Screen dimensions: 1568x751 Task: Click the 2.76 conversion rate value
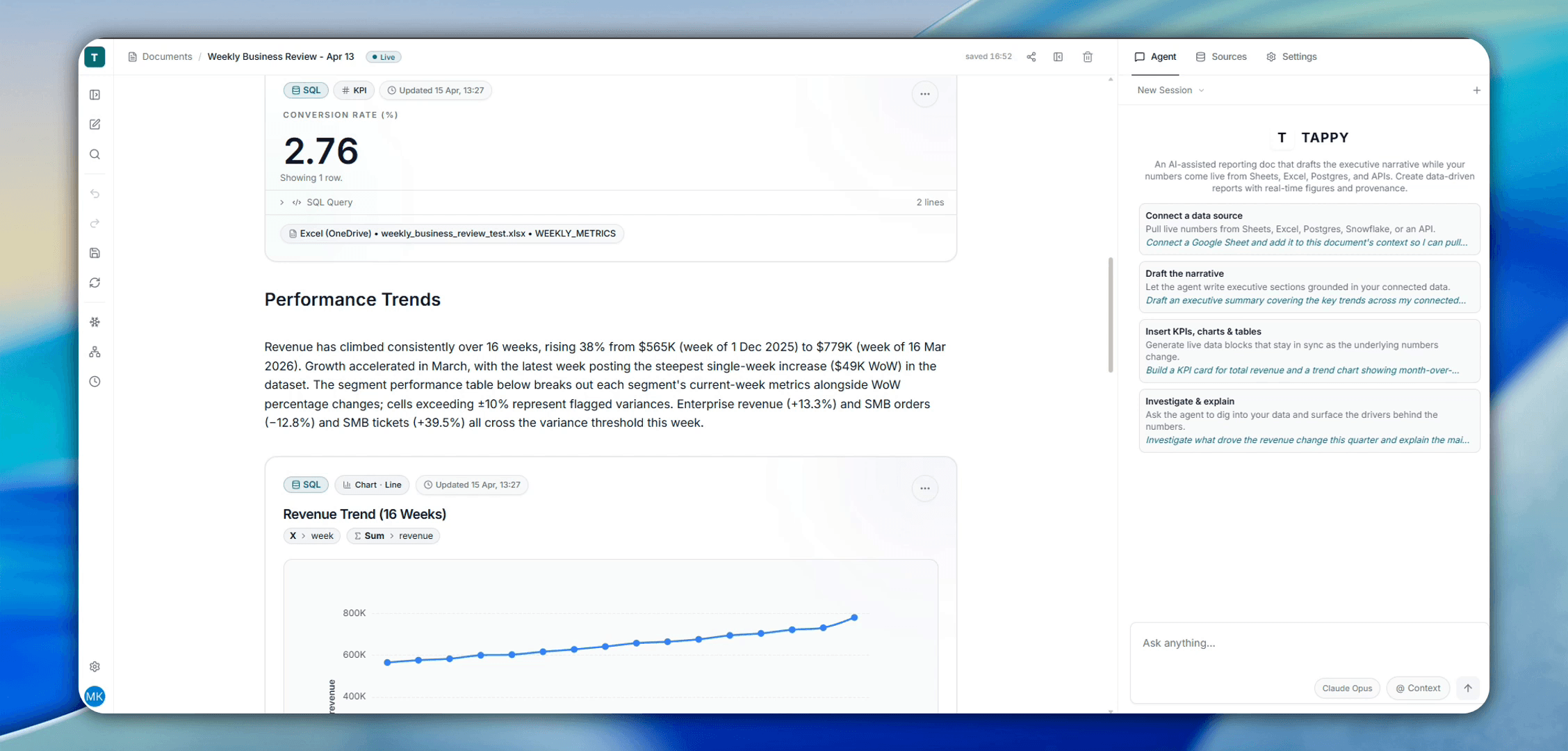pos(321,151)
